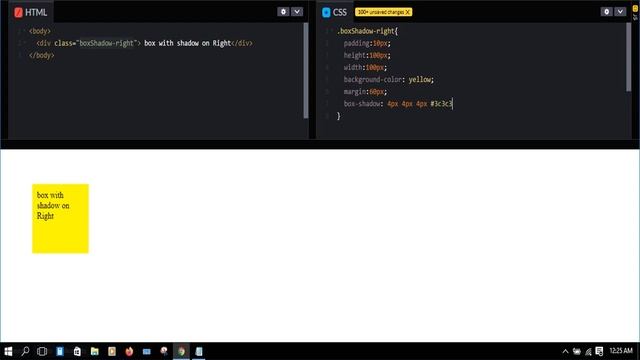This screenshot has height=360, width=640.
Task: Show hidden system tray icons
Action: click(565, 351)
